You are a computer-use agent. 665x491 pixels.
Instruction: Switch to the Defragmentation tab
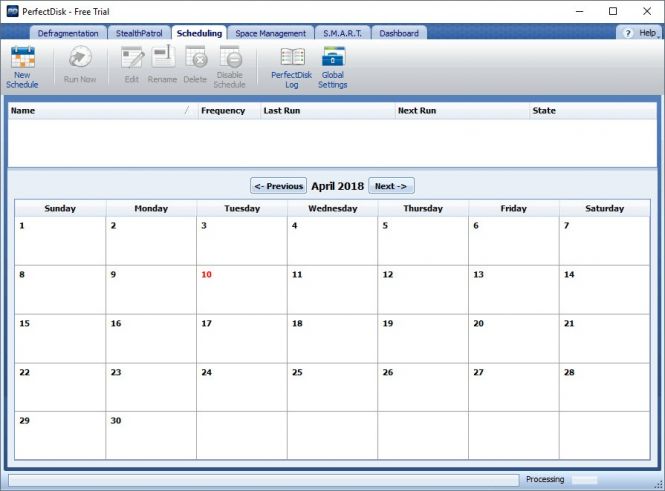click(x=68, y=33)
